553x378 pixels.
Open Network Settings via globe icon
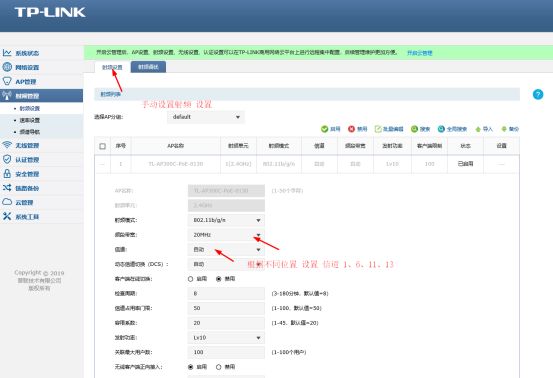point(7,67)
